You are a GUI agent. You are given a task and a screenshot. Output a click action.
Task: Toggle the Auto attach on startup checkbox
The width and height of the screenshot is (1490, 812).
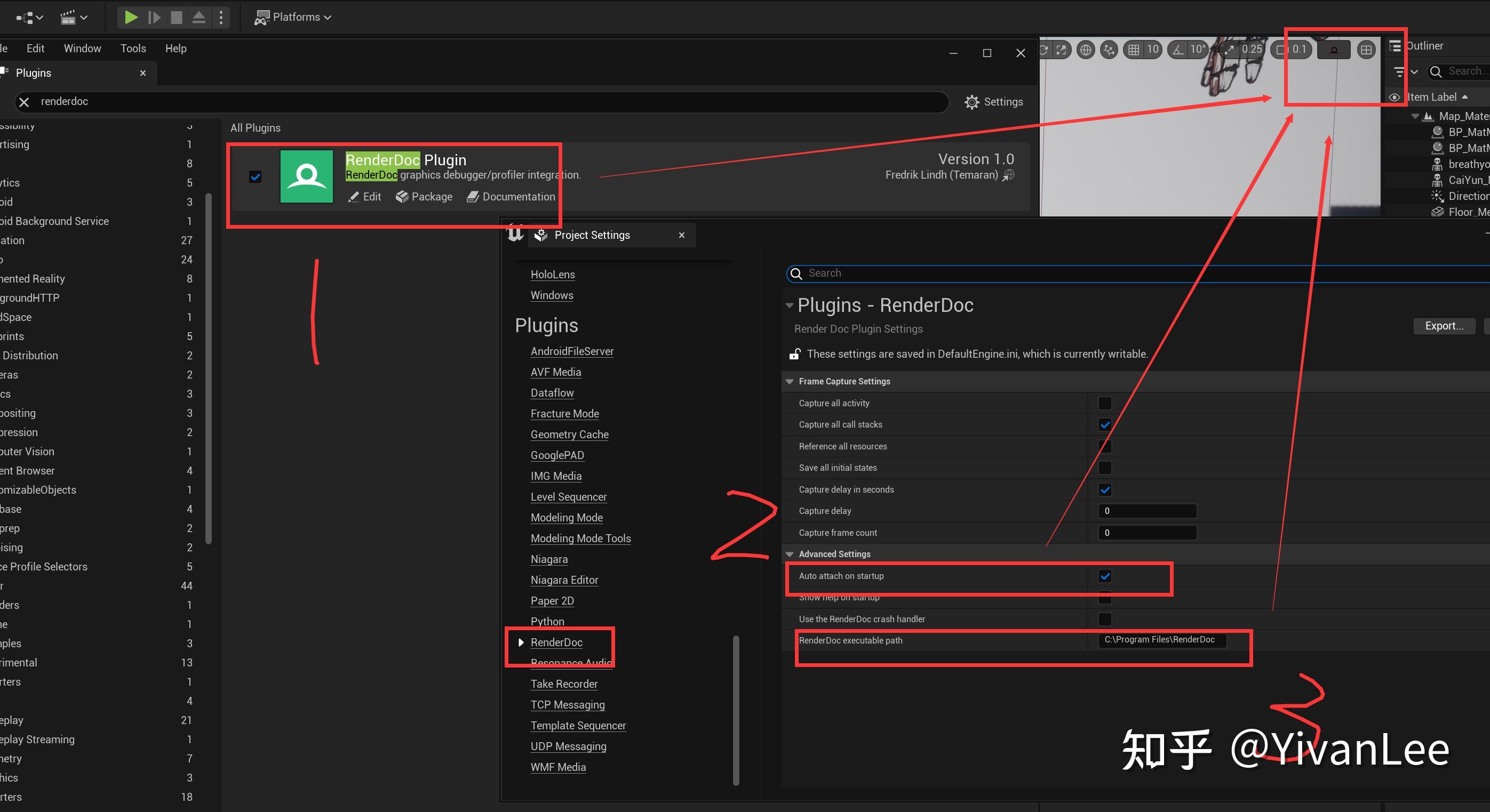coord(1105,576)
